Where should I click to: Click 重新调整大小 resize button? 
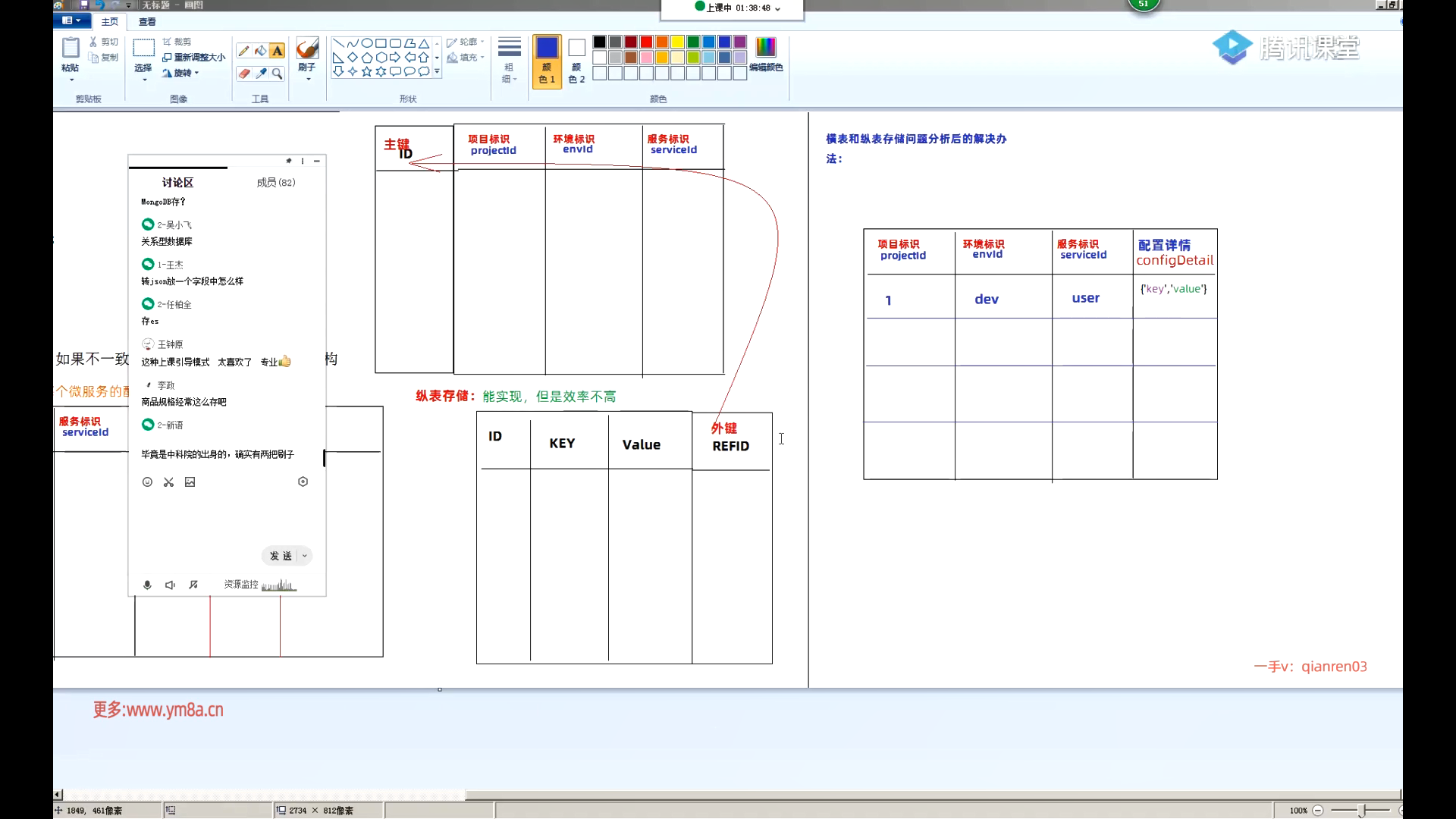pos(194,58)
